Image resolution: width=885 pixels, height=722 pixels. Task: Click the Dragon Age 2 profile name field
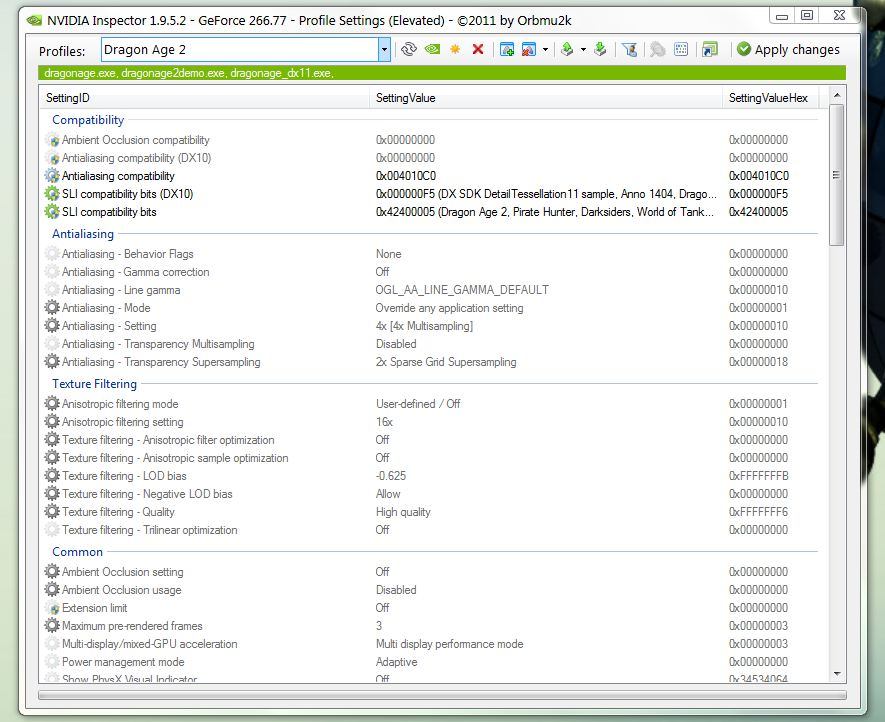click(240, 50)
